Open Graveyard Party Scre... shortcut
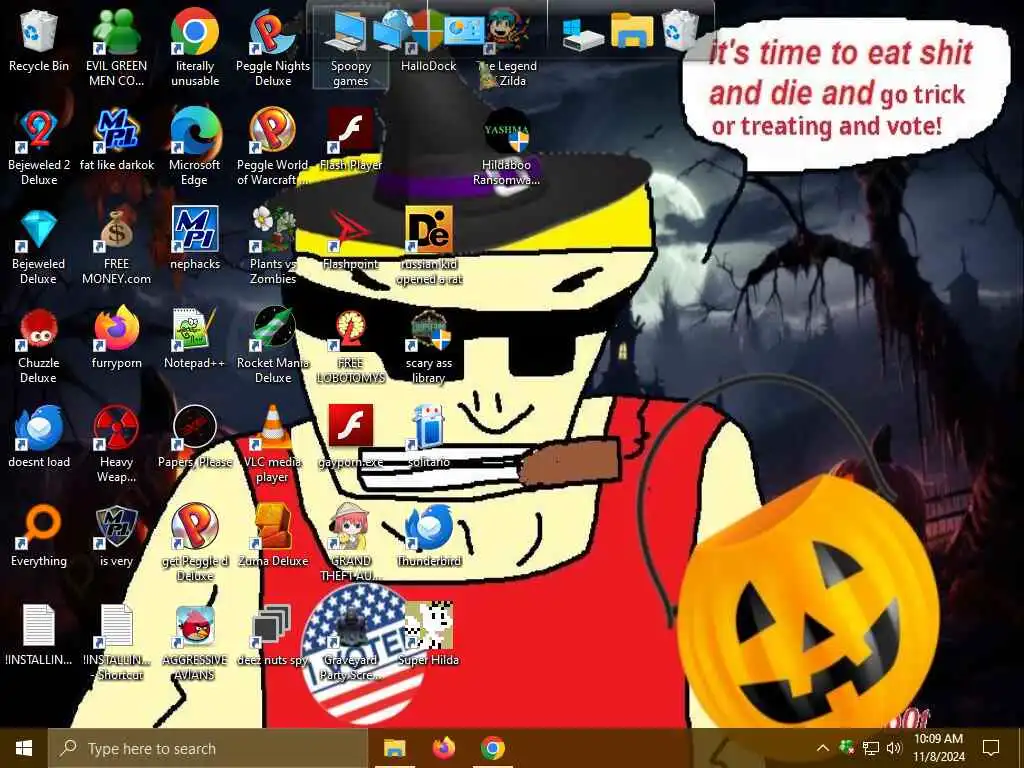This screenshot has width=1024, height=768. click(x=351, y=643)
